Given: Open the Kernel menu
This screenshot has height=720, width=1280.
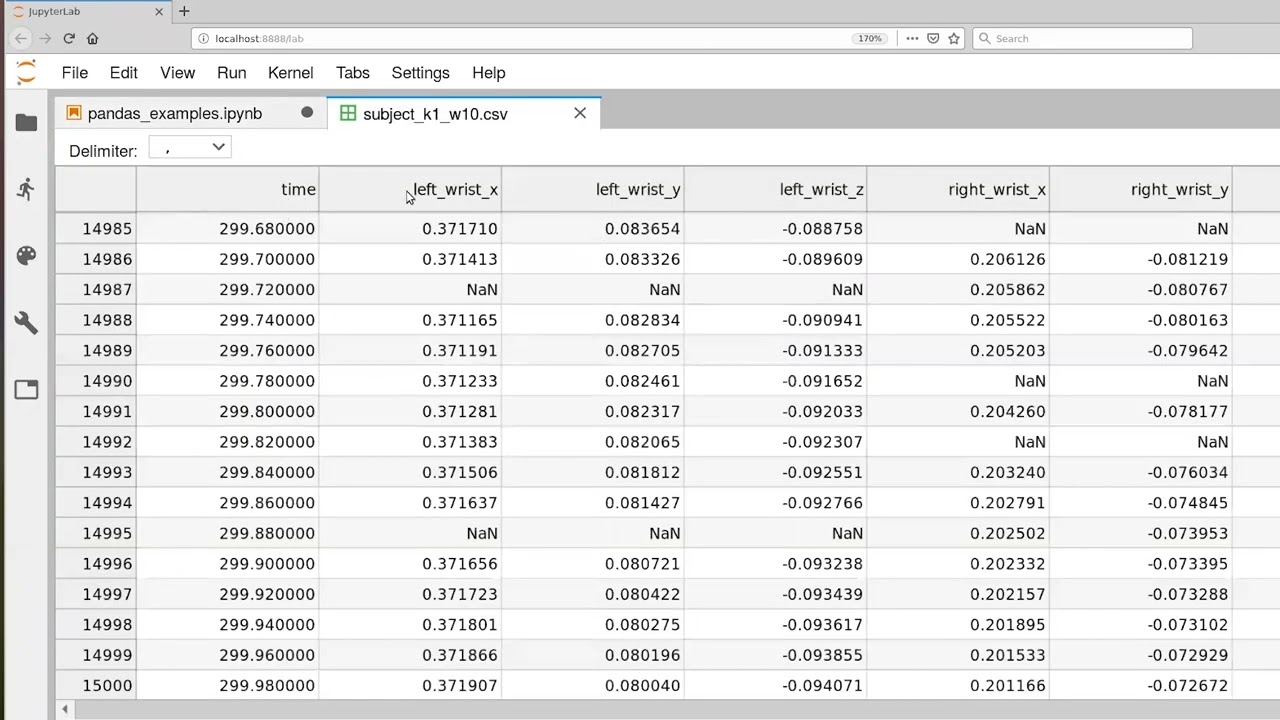Looking at the screenshot, I should [x=290, y=73].
